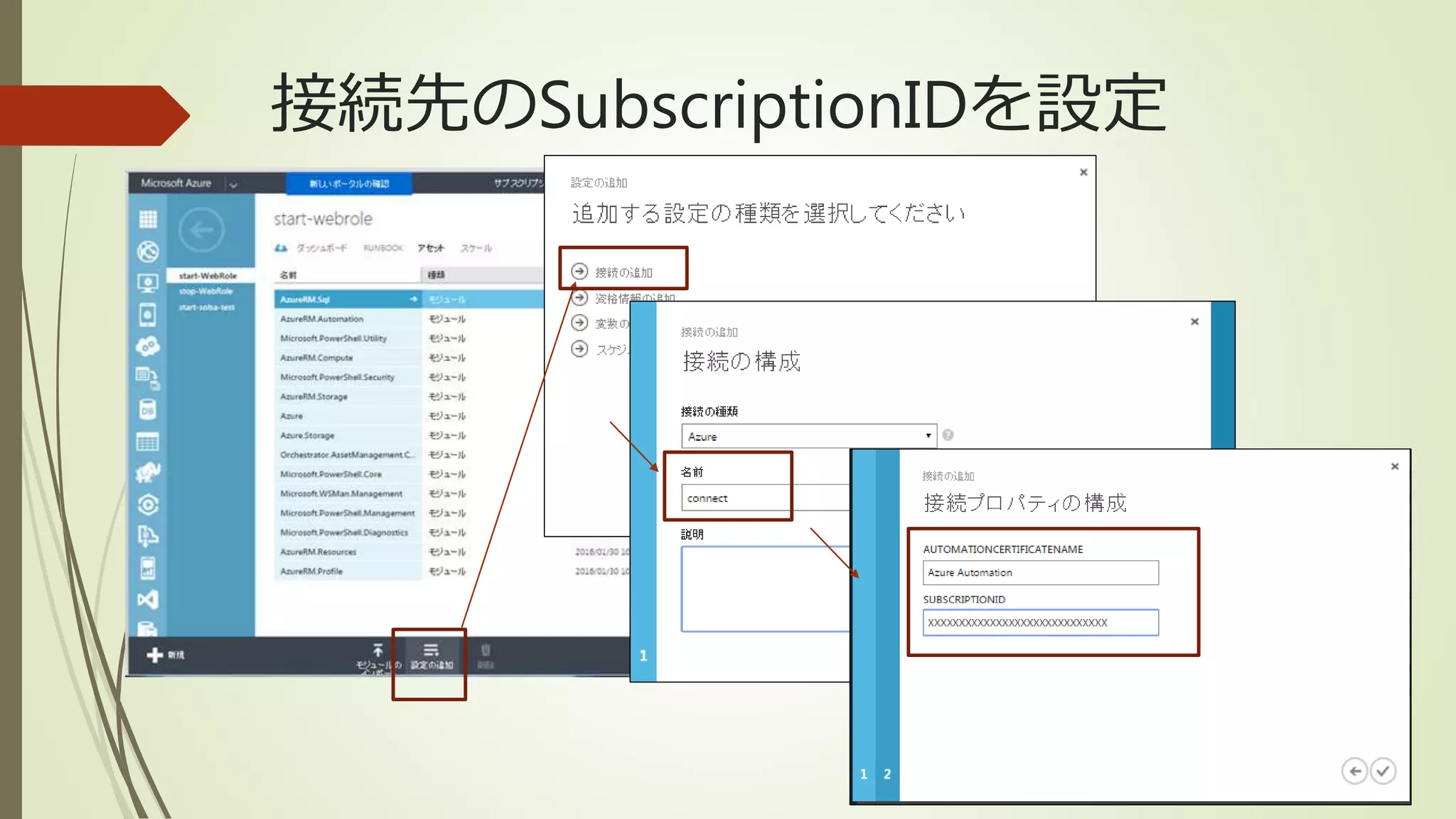This screenshot has height=819, width=1456.
Task: Click the back arrow in connection properties dialog
Action: coord(1355,771)
